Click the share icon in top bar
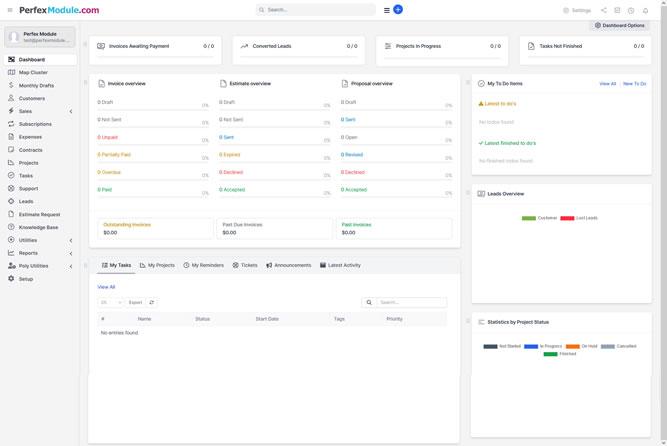The height and width of the screenshot is (446, 667). coord(604,10)
